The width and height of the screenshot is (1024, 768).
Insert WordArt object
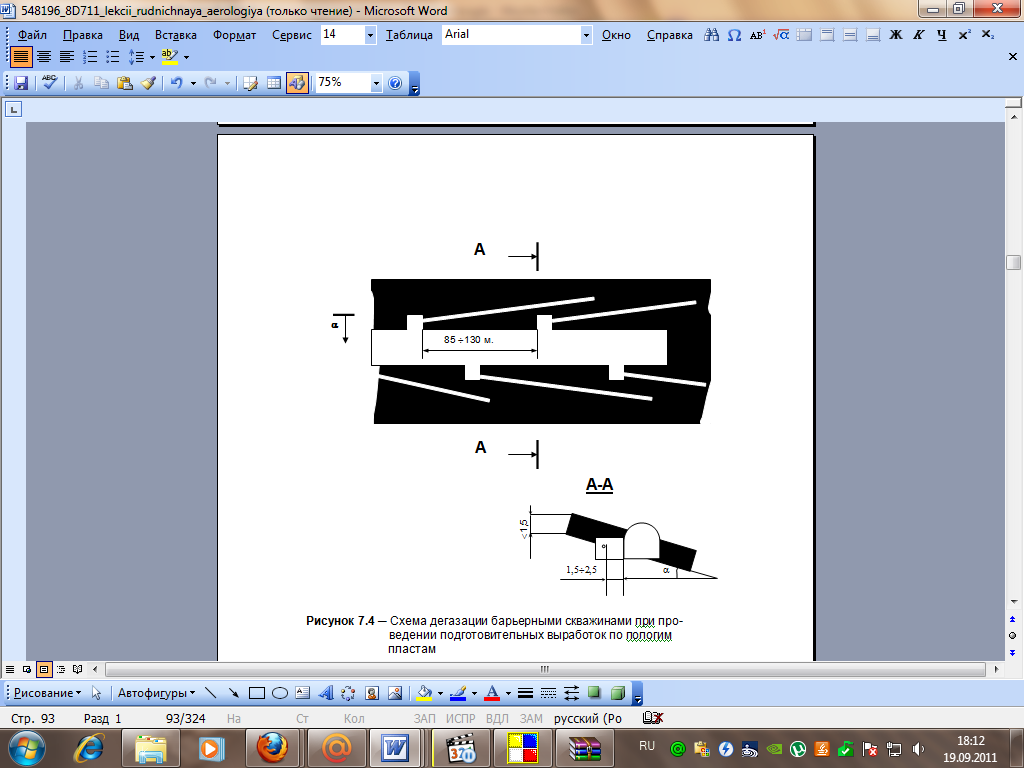click(325, 693)
